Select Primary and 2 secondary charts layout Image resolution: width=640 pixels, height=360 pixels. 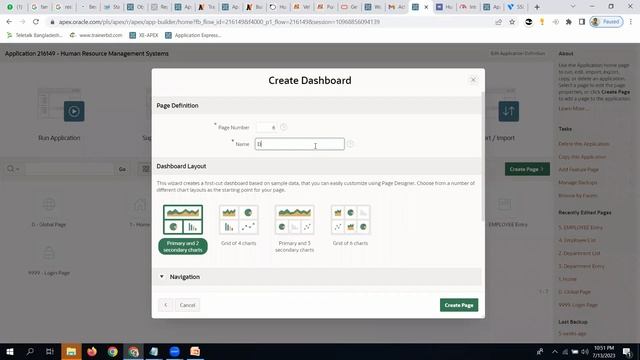point(183,229)
